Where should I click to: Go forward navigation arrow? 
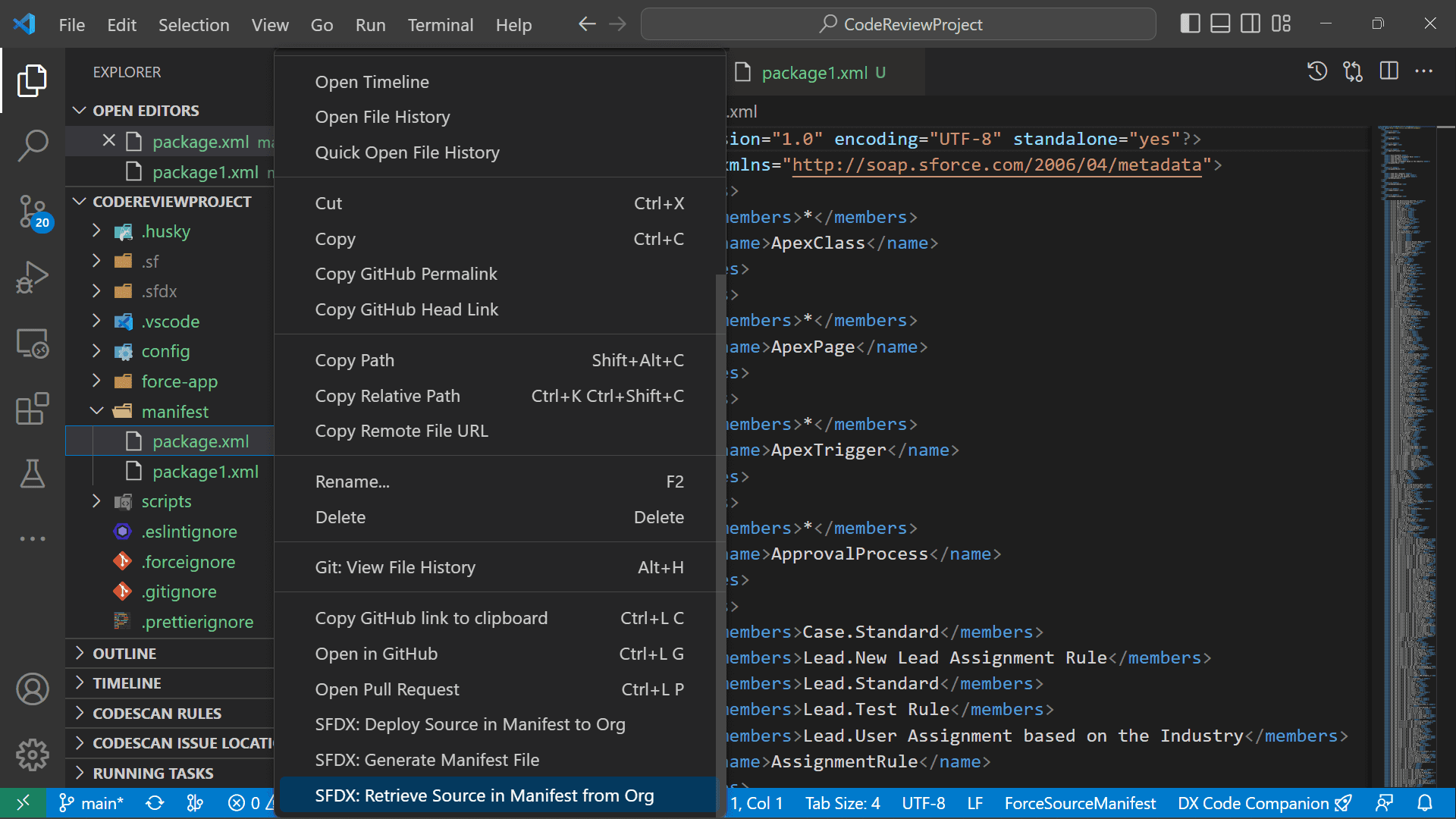(618, 24)
